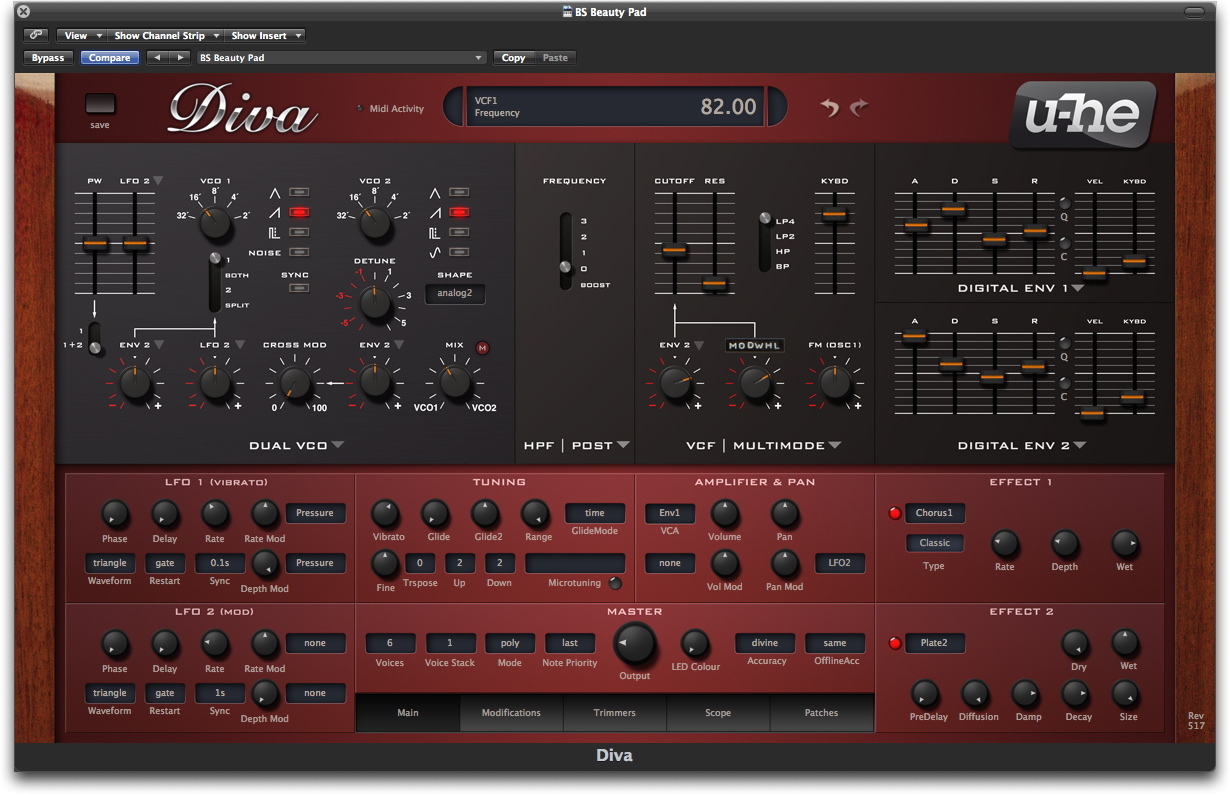
Task: Toggle the VCO Sync button
Action: pos(298,288)
